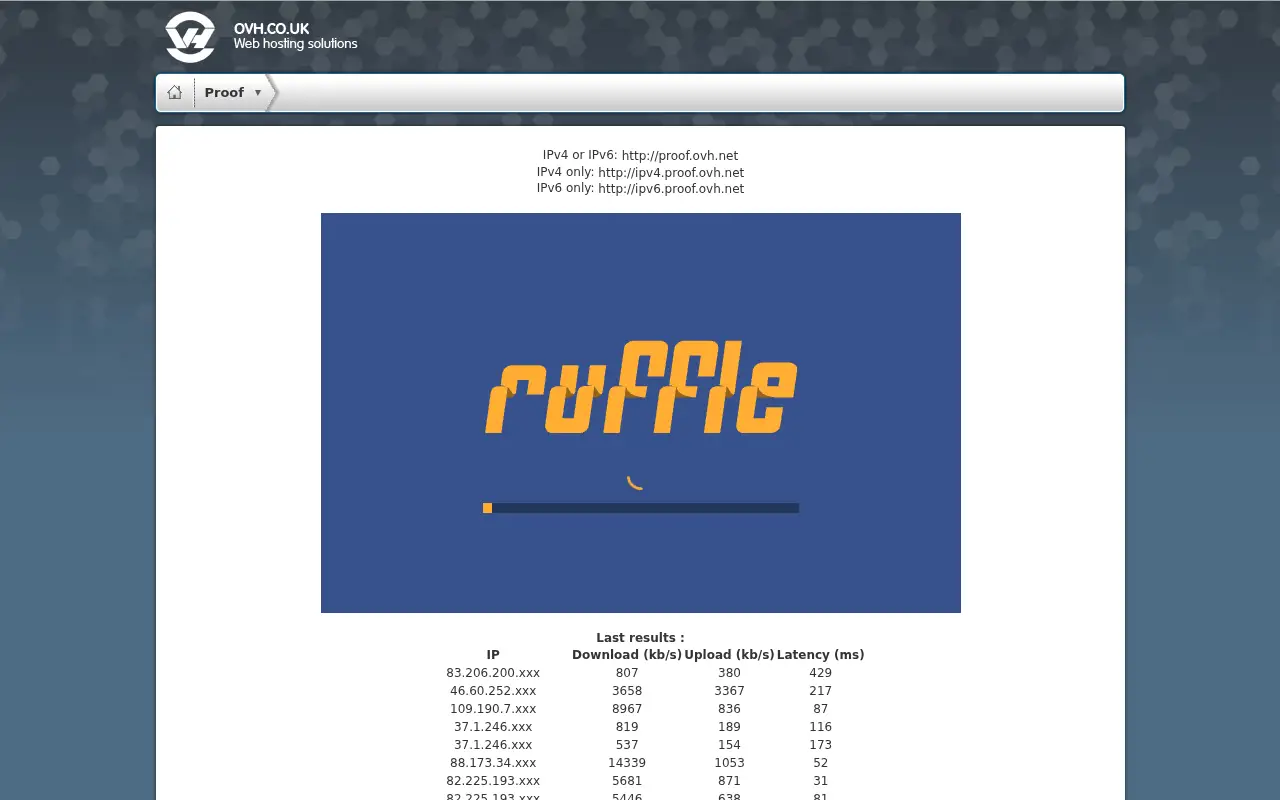This screenshot has height=800, width=1280.
Task: Click the Ruffle loading progress bar
Action: pos(641,508)
